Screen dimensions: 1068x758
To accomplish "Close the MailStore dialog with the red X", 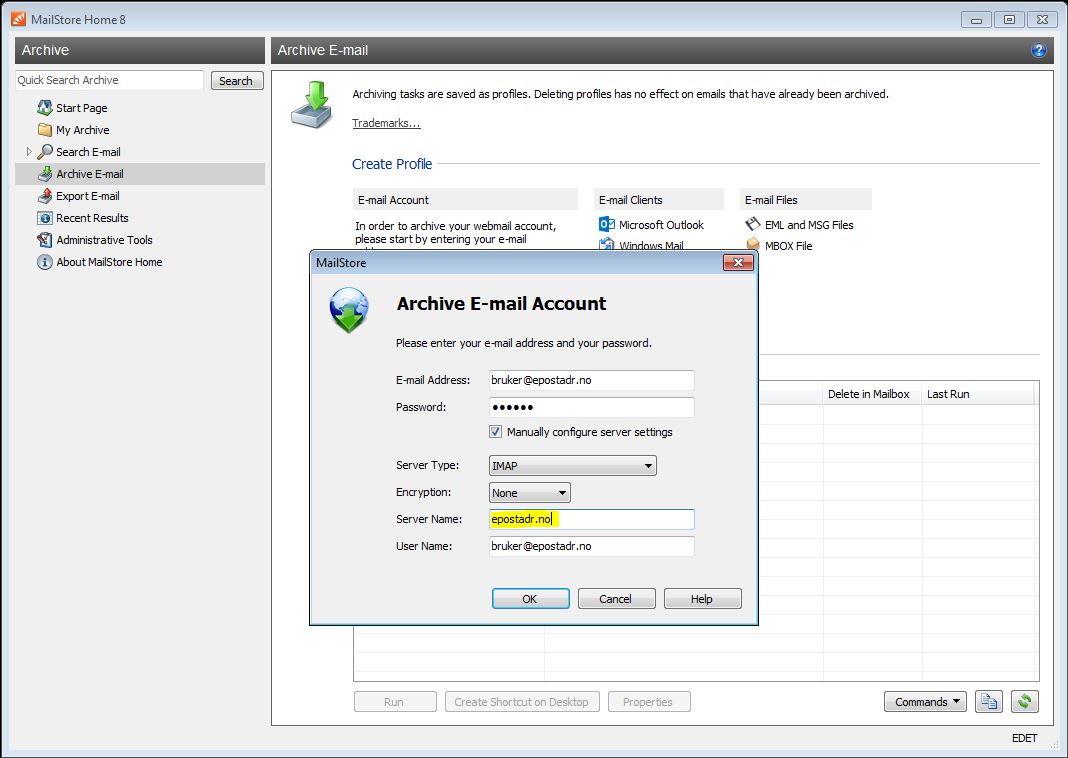I will pos(738,262).
